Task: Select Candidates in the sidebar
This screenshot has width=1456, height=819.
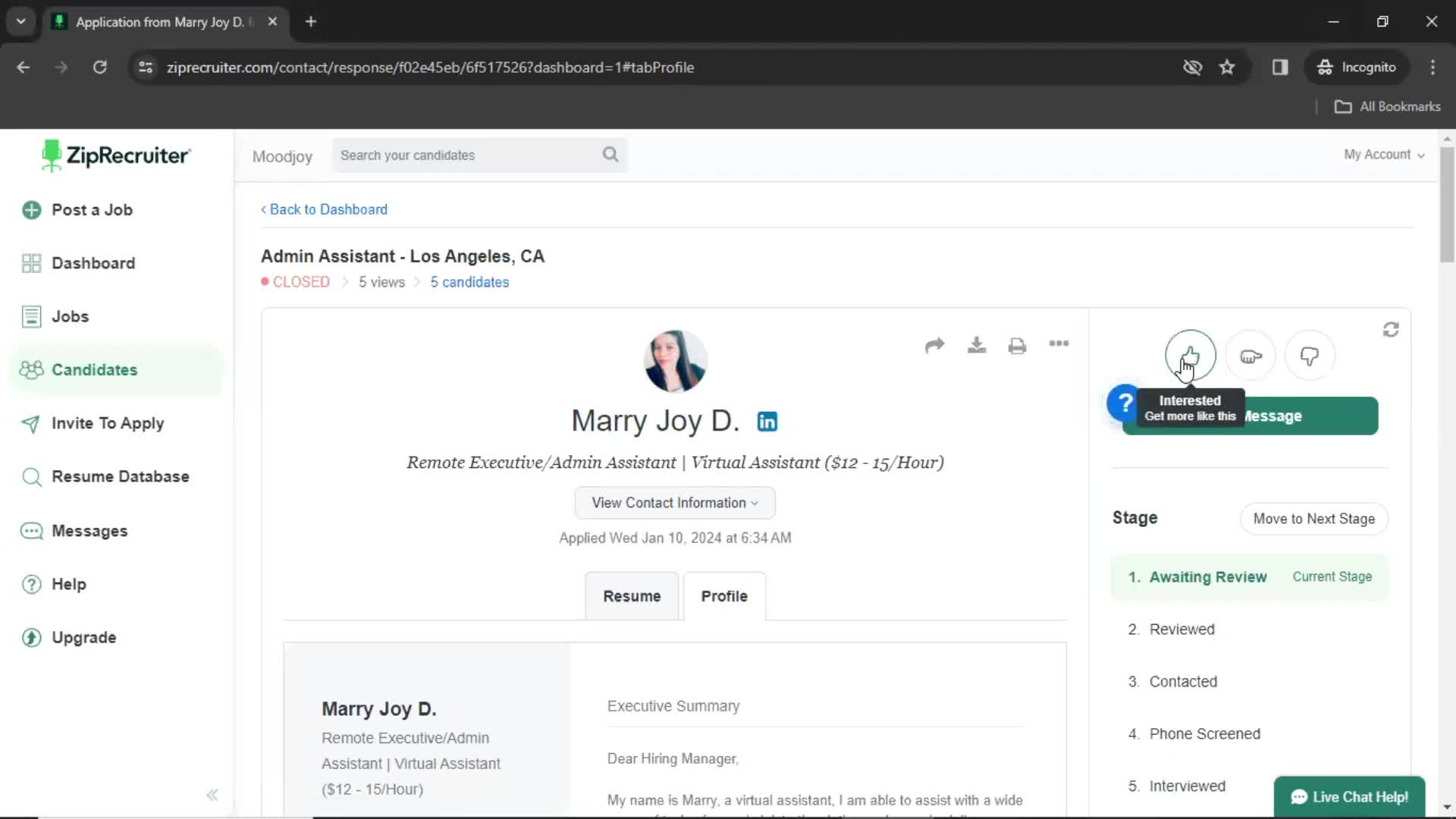Action: (x=117, y=370)
